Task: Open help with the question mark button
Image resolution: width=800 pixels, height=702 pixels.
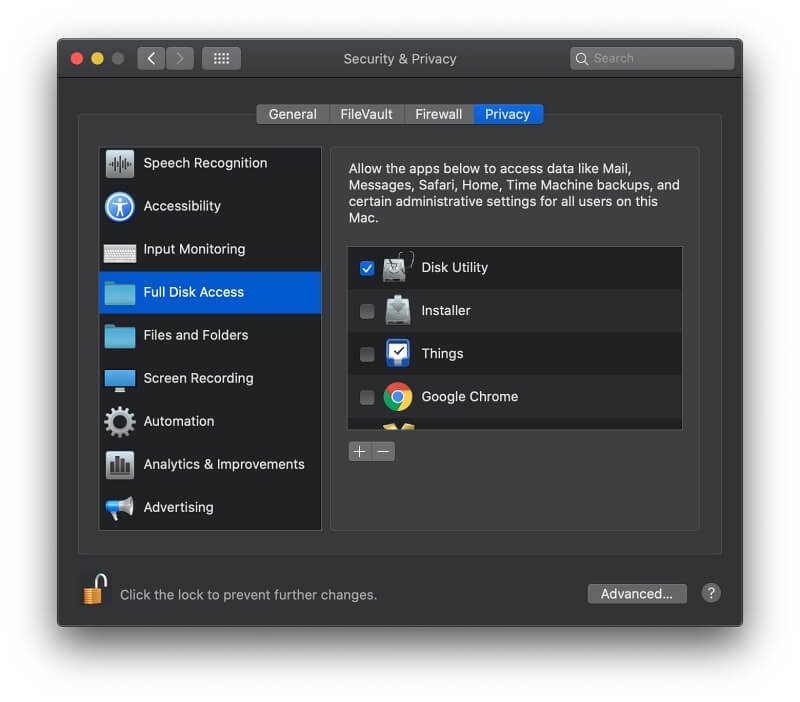Action: pos(711,593)
